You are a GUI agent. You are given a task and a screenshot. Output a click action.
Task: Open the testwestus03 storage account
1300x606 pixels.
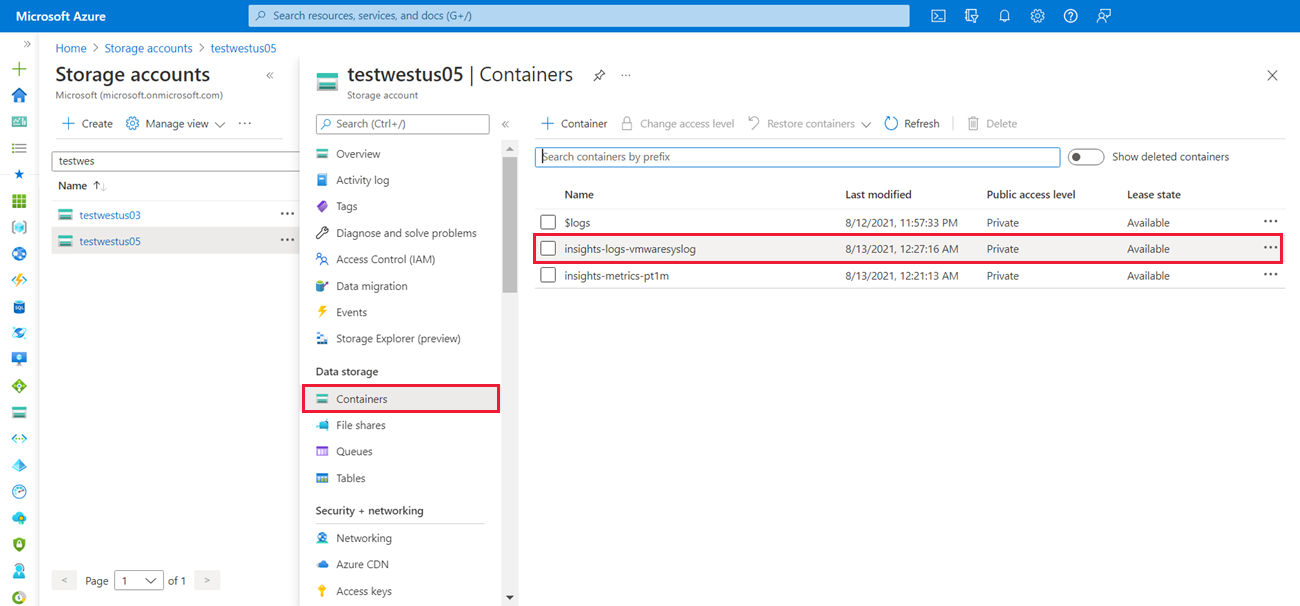tap(110, 215)
